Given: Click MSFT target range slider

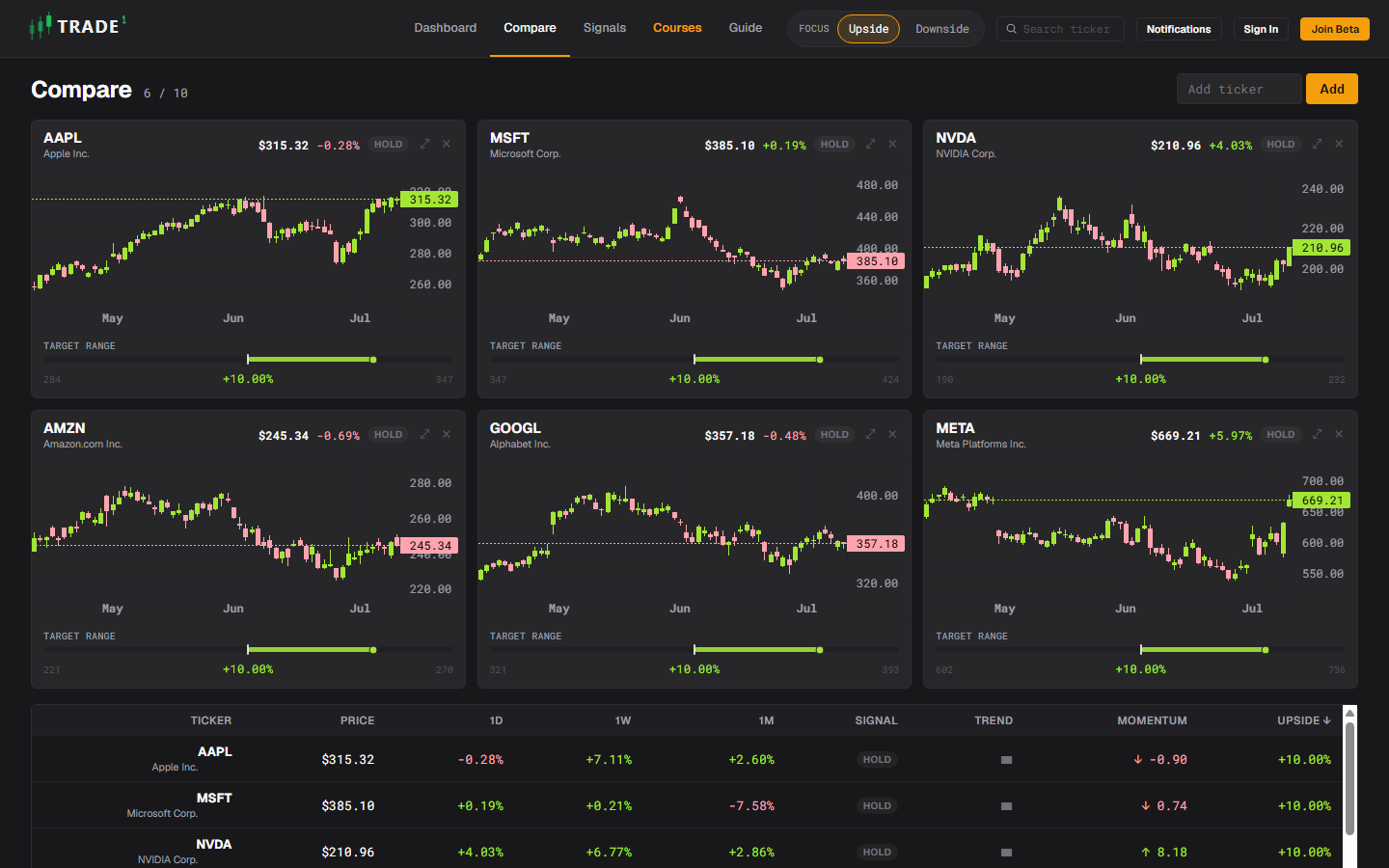Looking at the screenshot, I should tap(694, 360).
